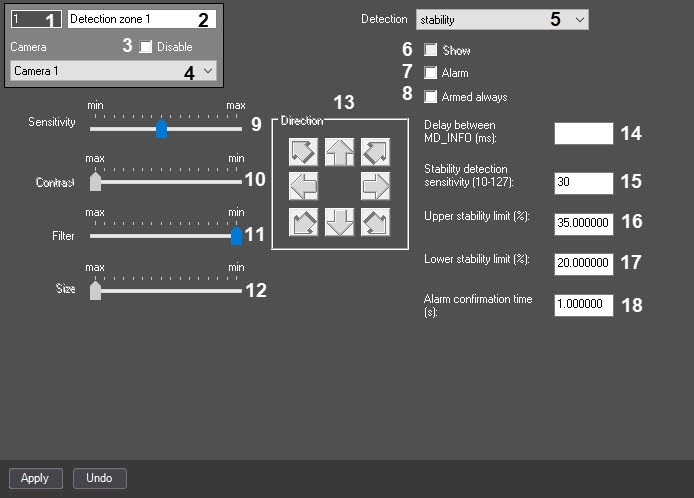Click the Undo button
Image resolution: width=694 pixels, height=498 pixels.
(x=100, y=479)
